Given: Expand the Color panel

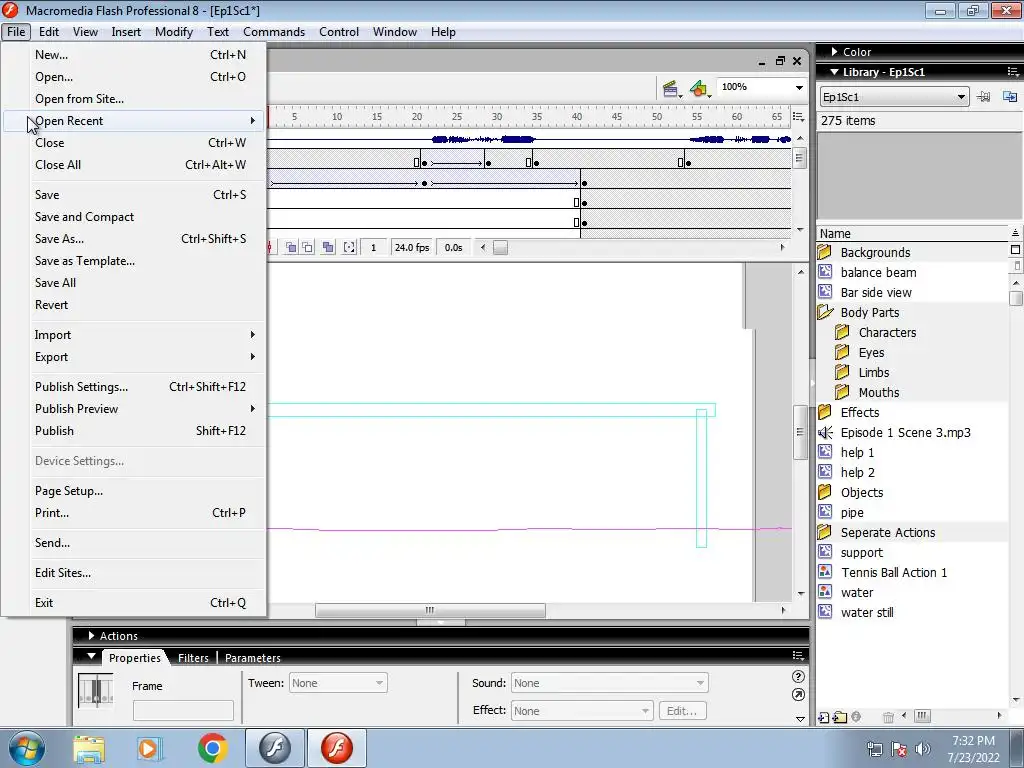Looking at the screenshot, I should click(x=835, y=52).
